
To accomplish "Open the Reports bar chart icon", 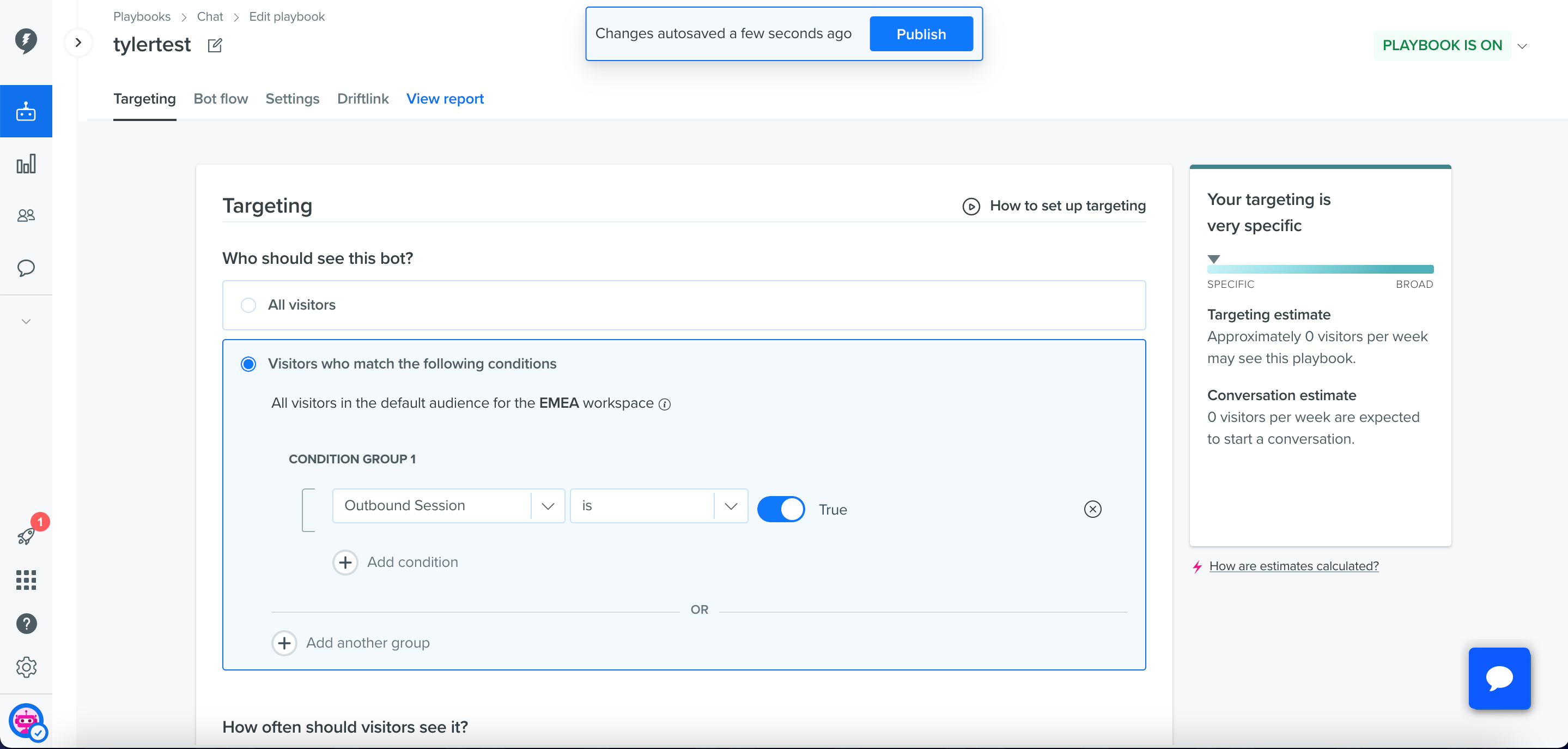I will pos(26,164).
